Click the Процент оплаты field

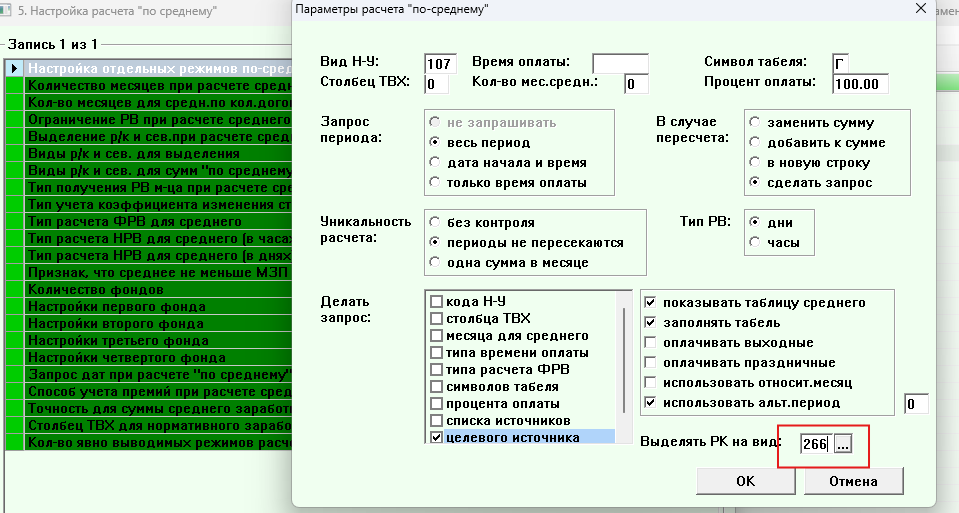859,84
